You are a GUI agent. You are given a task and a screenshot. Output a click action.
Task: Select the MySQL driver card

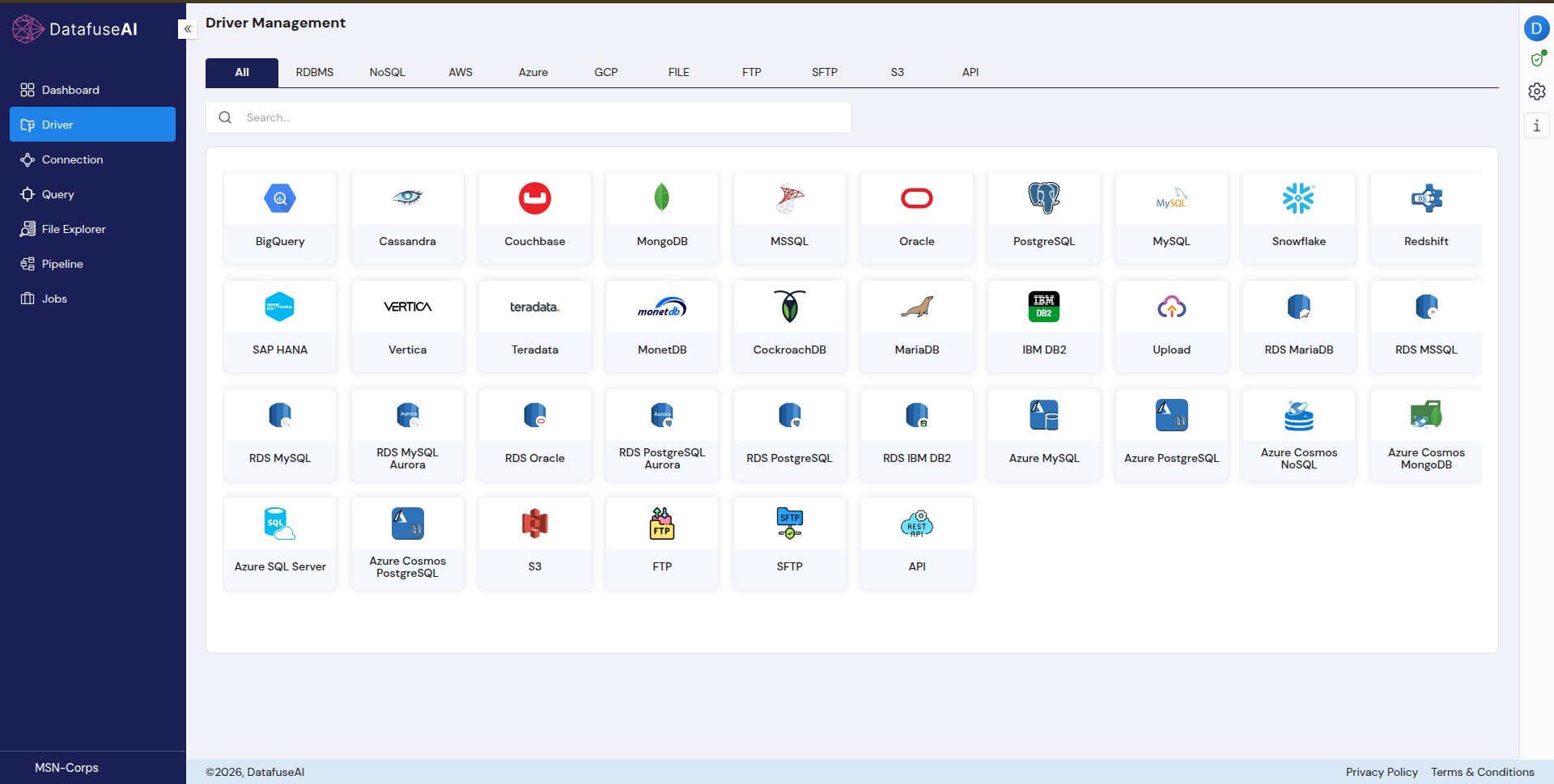pyautogui.click(x=1172, y=218)
